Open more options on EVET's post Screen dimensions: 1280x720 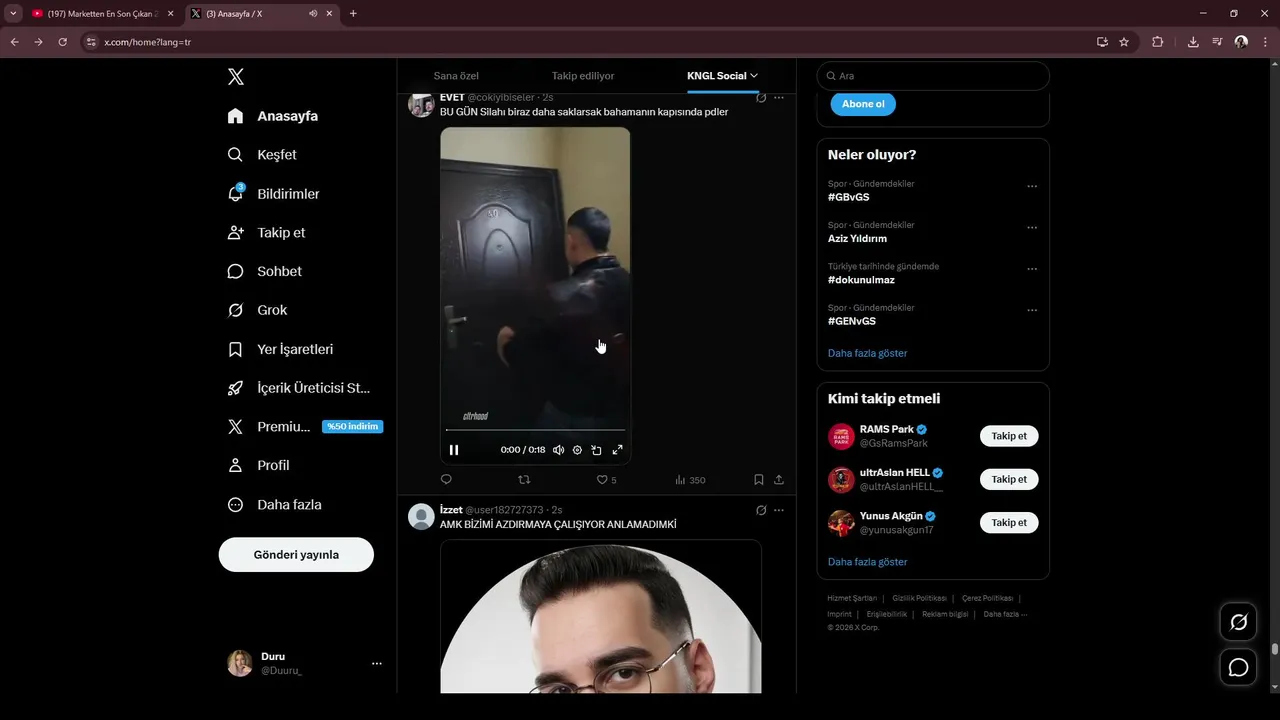(779, 98)
